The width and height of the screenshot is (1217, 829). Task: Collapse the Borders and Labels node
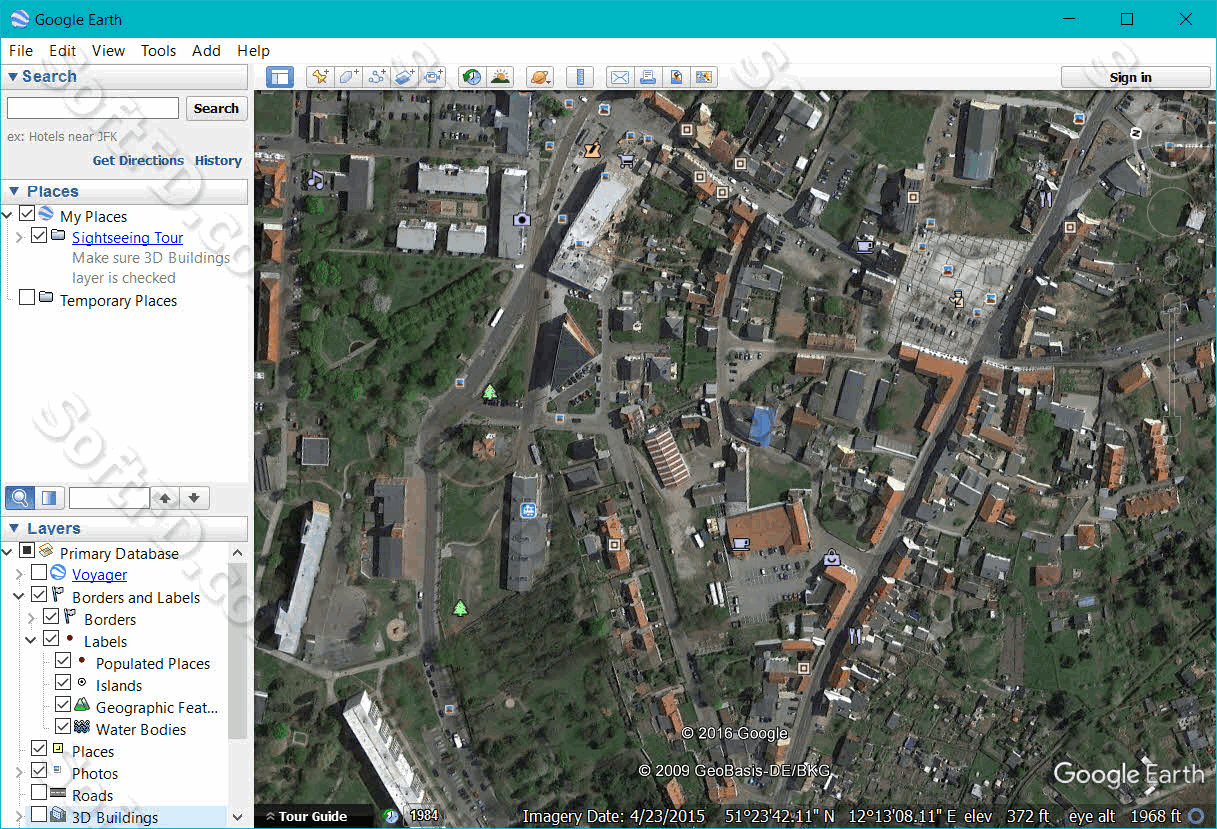click(19, 596)
